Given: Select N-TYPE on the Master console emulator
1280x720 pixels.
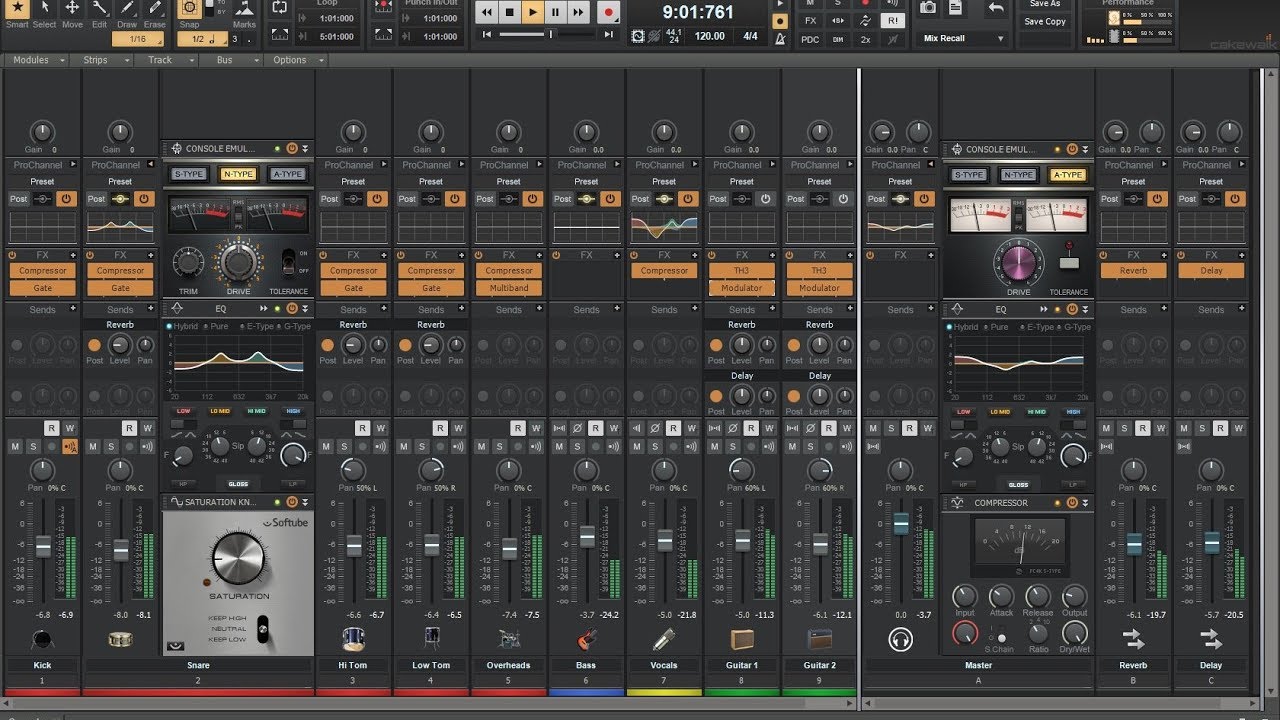Looking at the screenshot, I should coord(1018,175).
